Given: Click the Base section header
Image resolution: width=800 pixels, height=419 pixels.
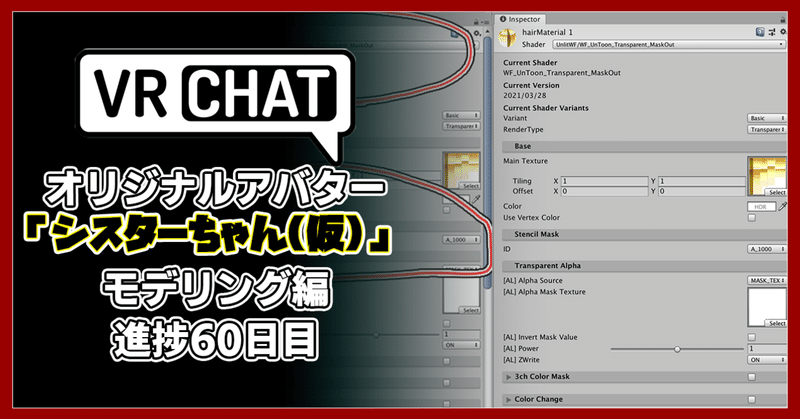Looking at the screenshot, I should (x=644, y=146).
